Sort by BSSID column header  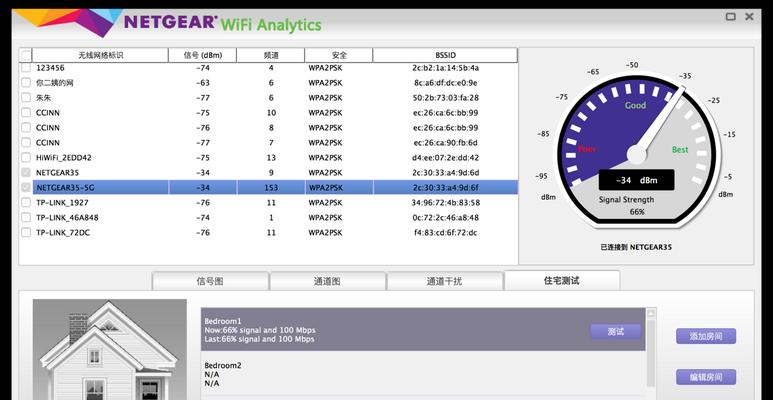point(445,55)
